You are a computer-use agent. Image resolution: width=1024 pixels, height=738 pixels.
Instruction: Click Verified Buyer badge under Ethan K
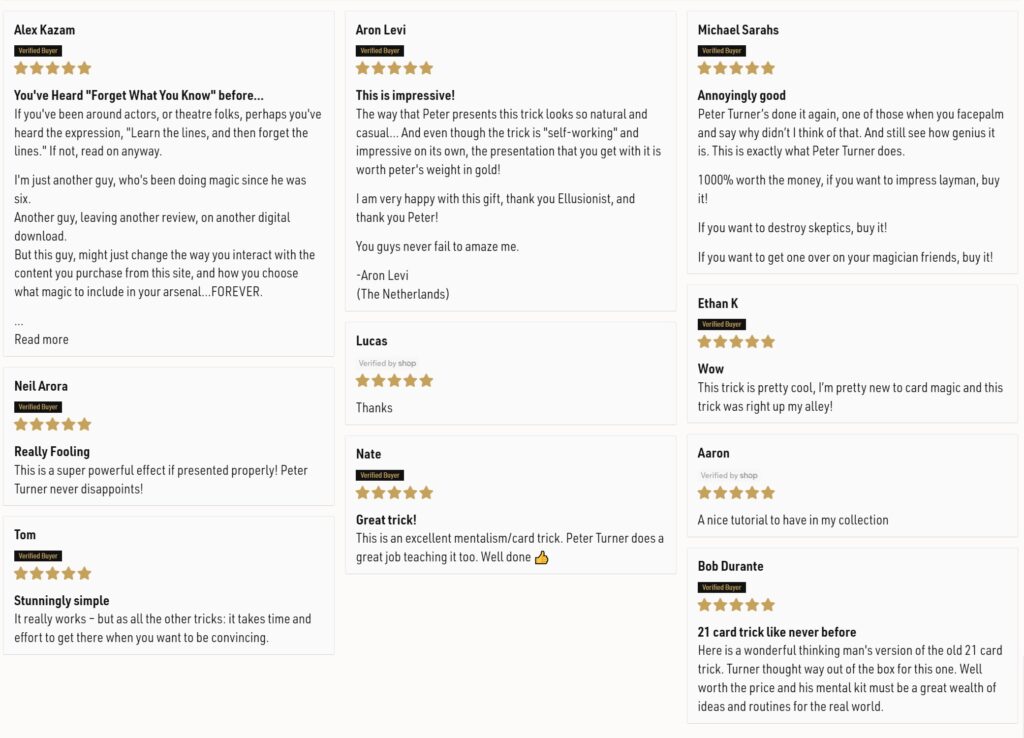722,325
